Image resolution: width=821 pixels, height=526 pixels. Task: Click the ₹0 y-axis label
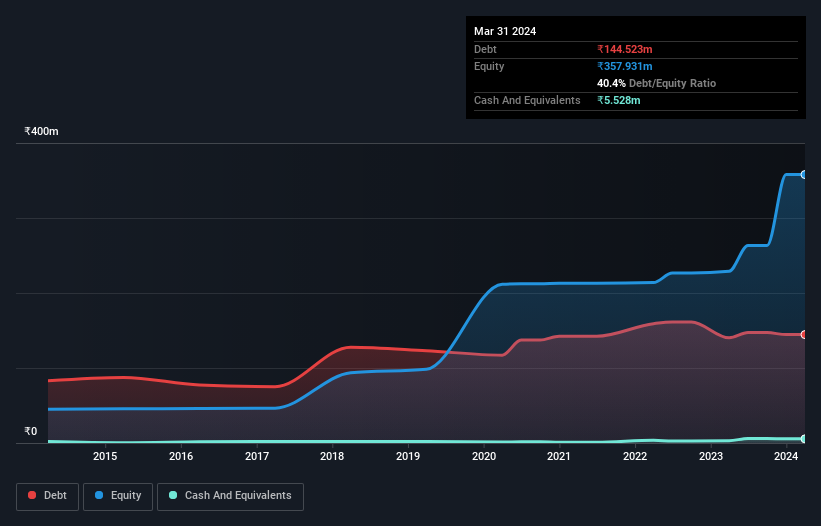coord(31,431)
